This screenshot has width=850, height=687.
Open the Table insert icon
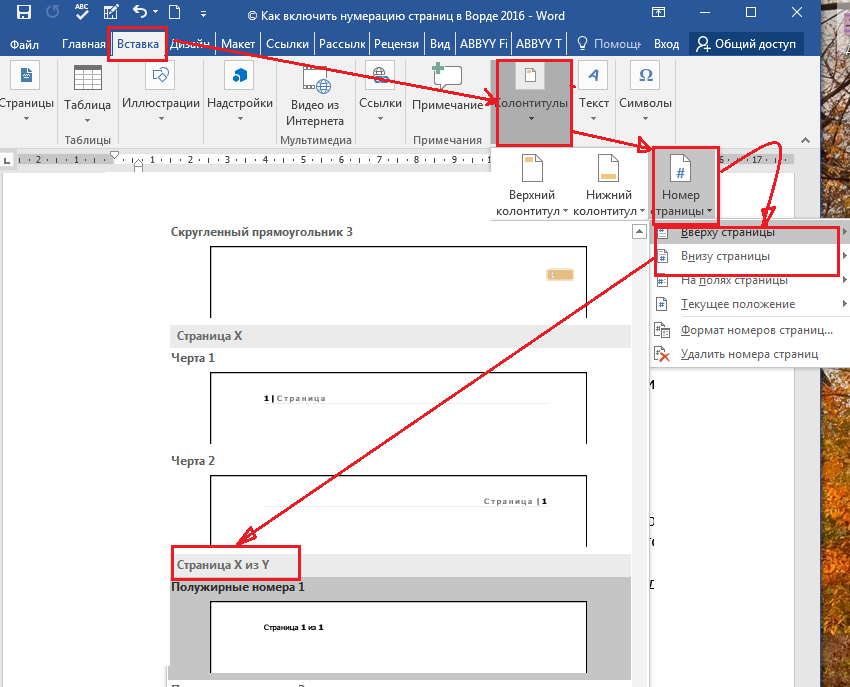tap(87, 78)
